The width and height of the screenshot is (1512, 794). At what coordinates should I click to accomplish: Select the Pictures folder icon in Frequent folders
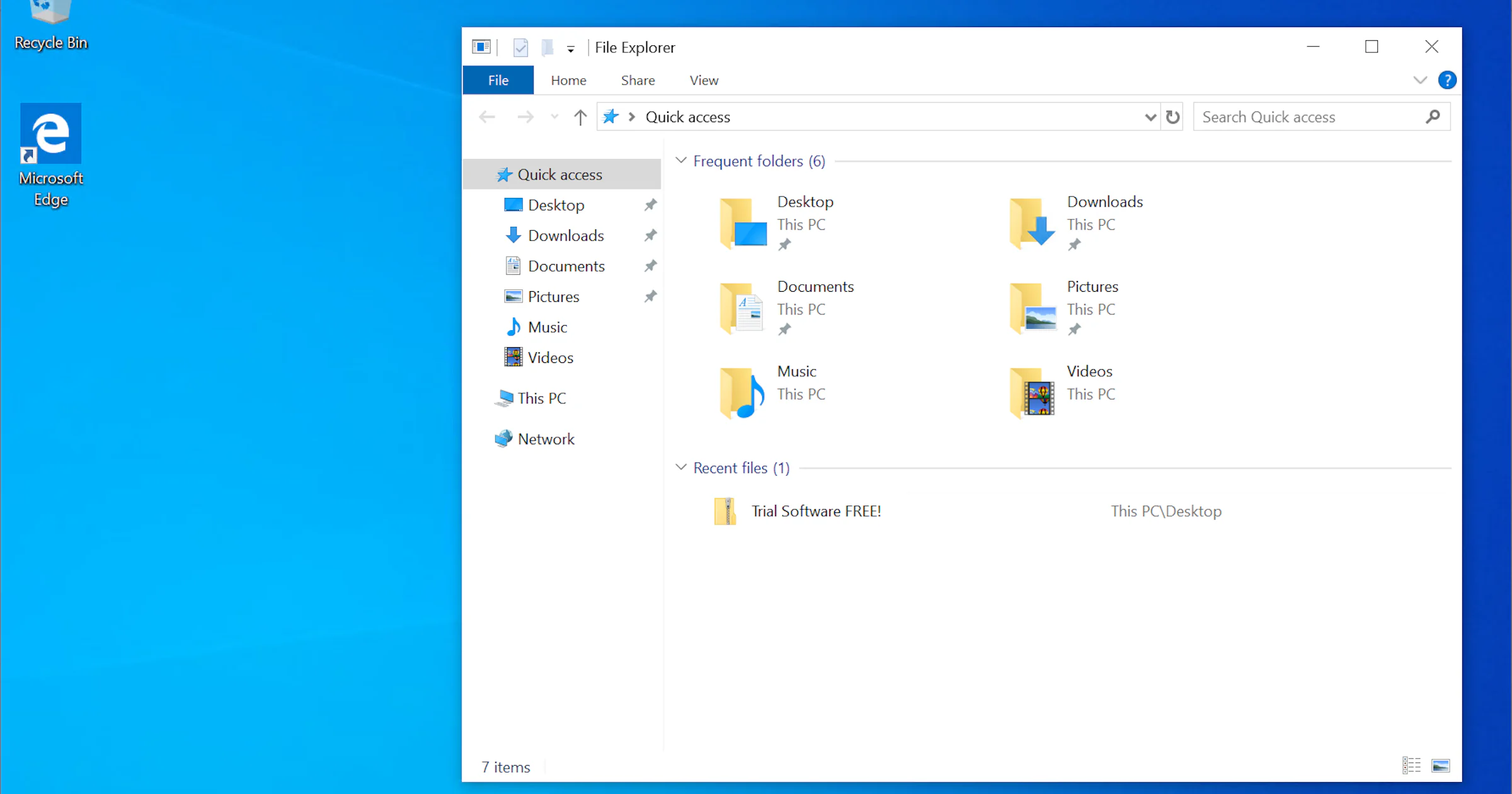click(x=1033, y=308)
